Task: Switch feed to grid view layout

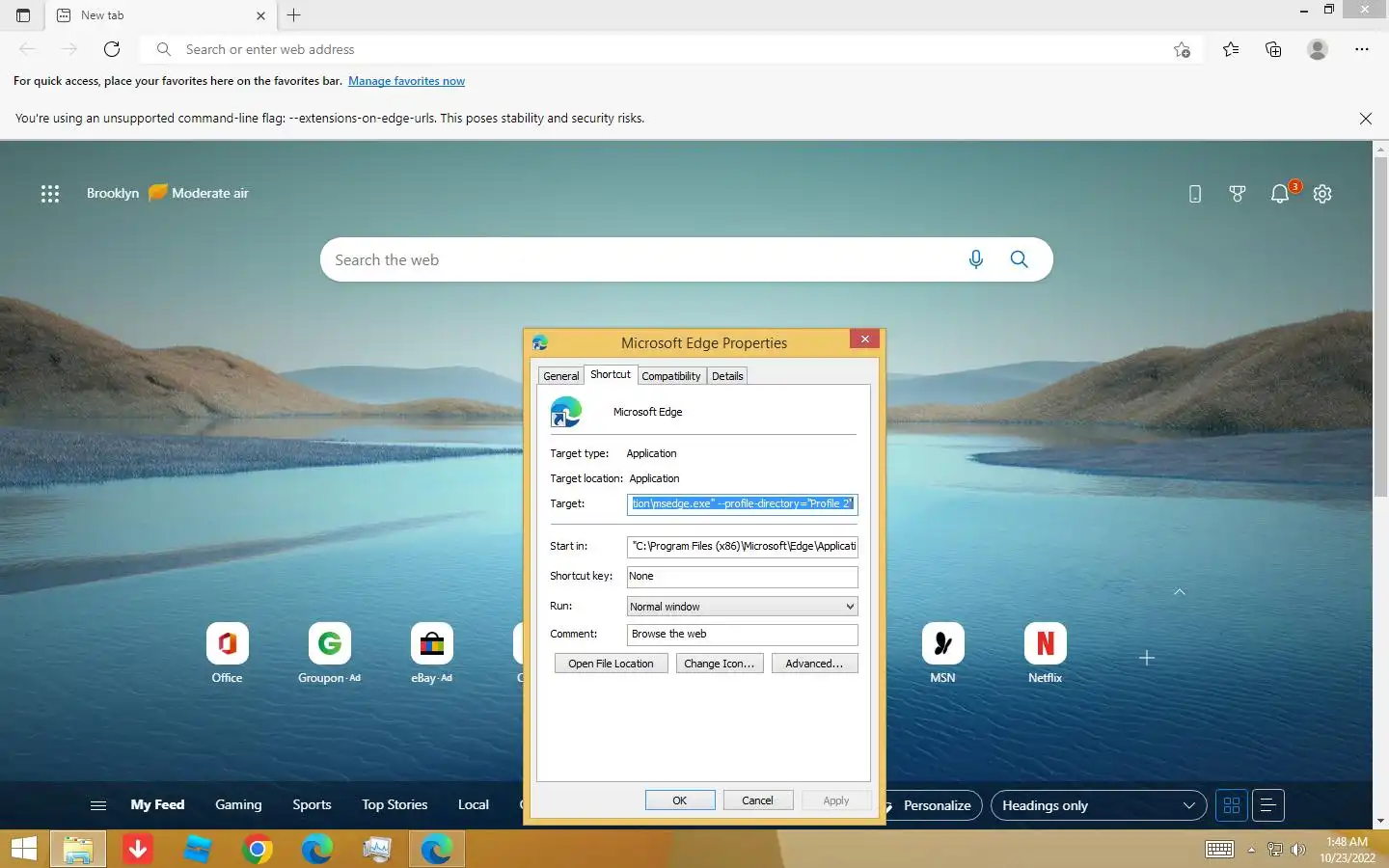Action: coord(1232,805)
